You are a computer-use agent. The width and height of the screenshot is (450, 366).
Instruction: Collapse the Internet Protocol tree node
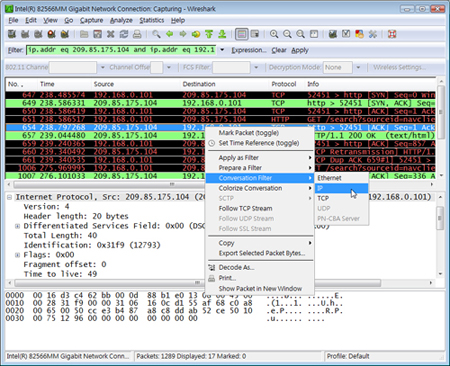pyautogui.click(x=10, y=197)
